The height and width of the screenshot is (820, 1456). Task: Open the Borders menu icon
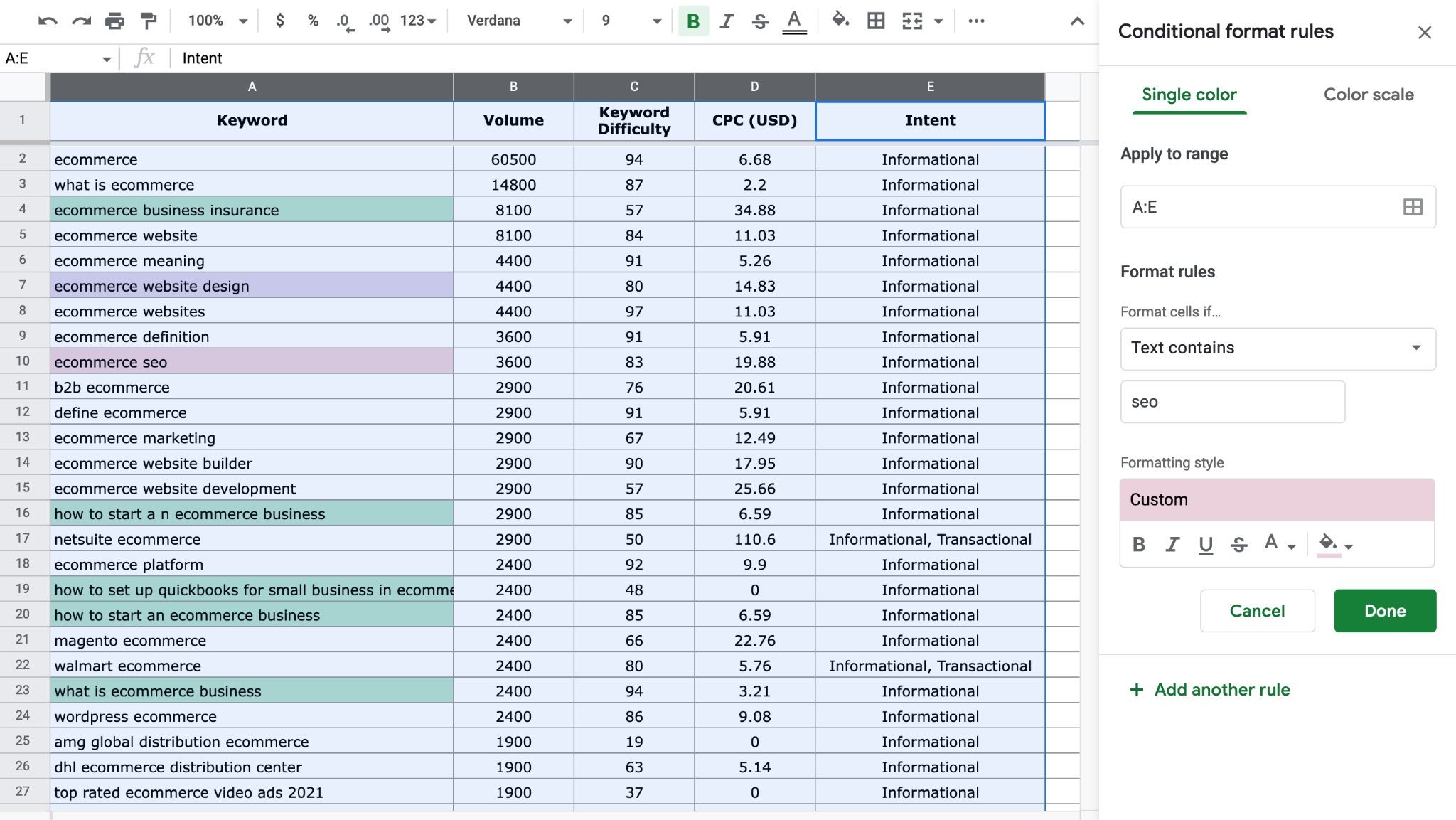click(875, 21)
